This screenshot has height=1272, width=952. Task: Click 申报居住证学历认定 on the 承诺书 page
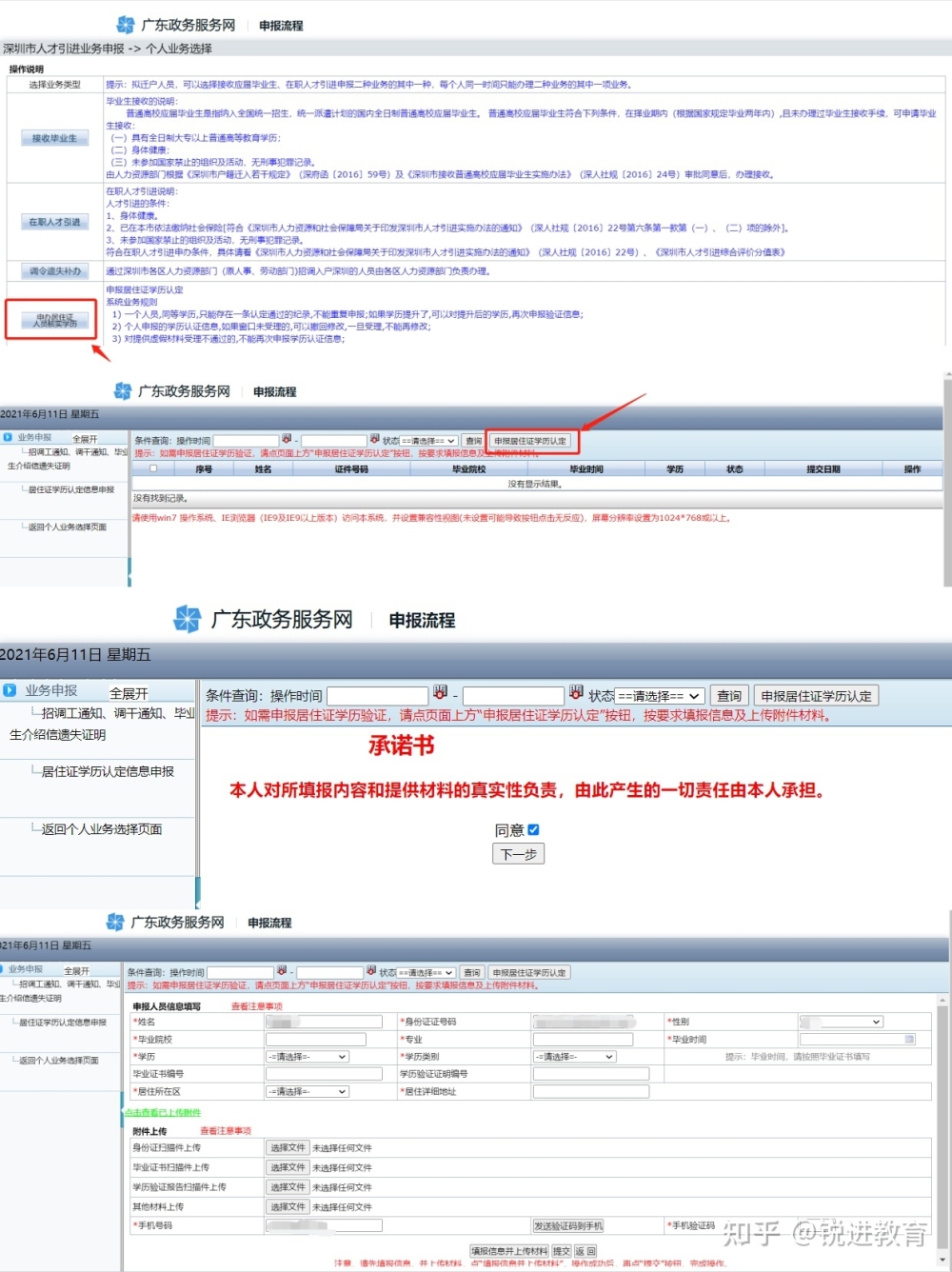coord(816,696)
